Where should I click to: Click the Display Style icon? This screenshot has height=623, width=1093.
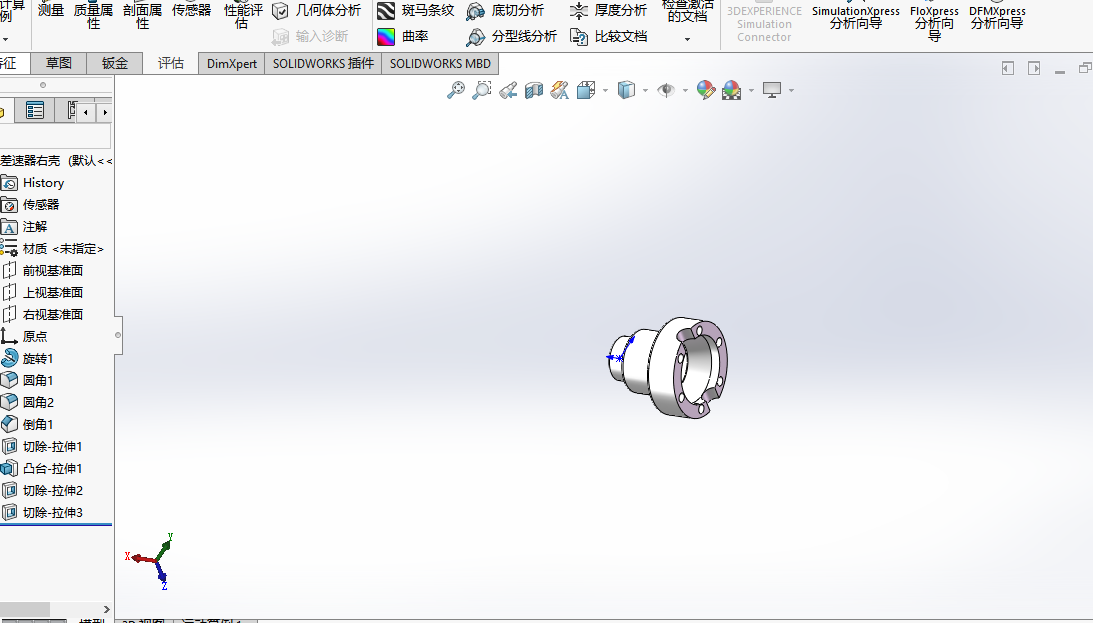[x=626, y=90]
